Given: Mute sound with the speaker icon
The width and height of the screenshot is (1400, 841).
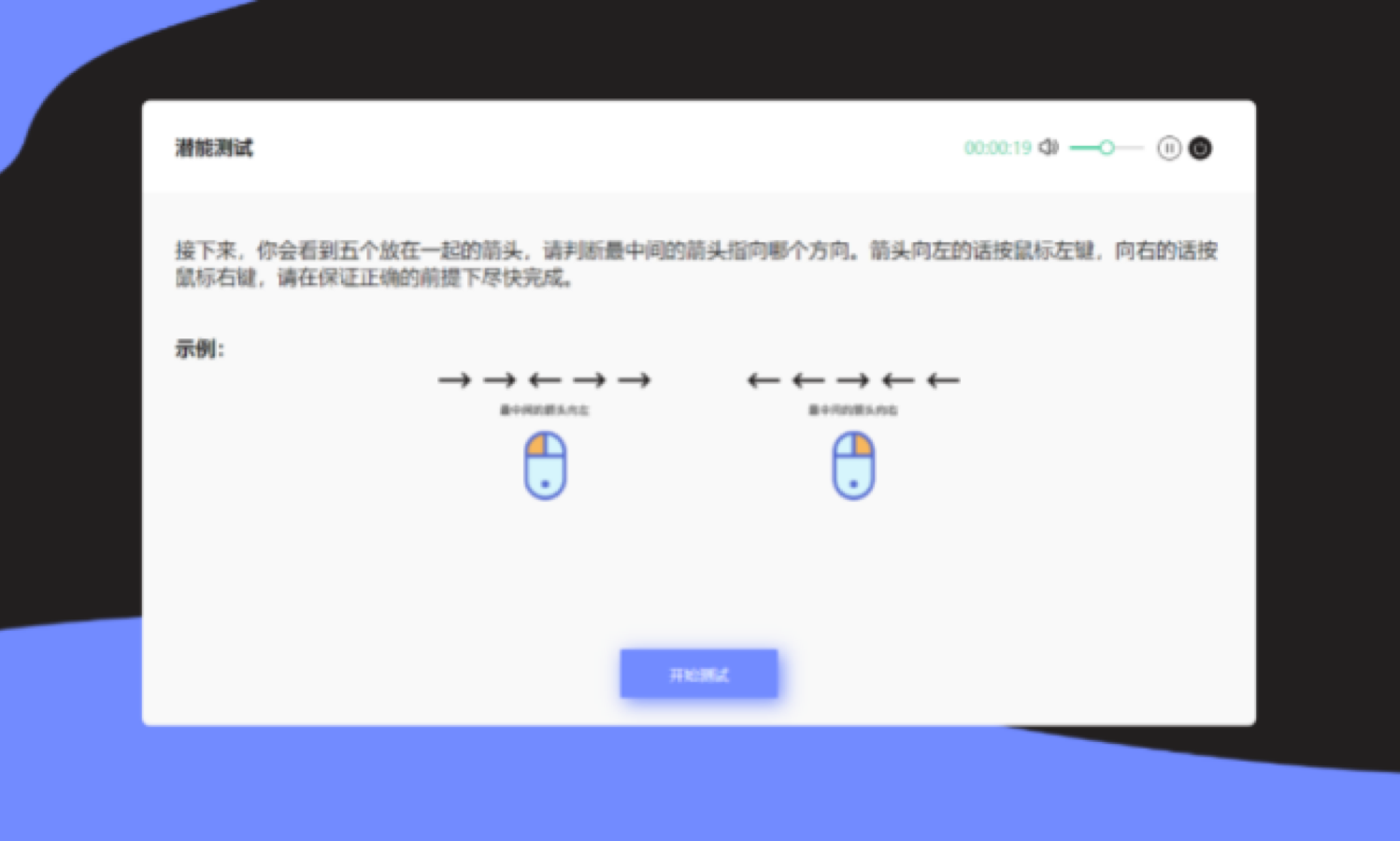Looking at the screenshot, I should point(1049,148).
